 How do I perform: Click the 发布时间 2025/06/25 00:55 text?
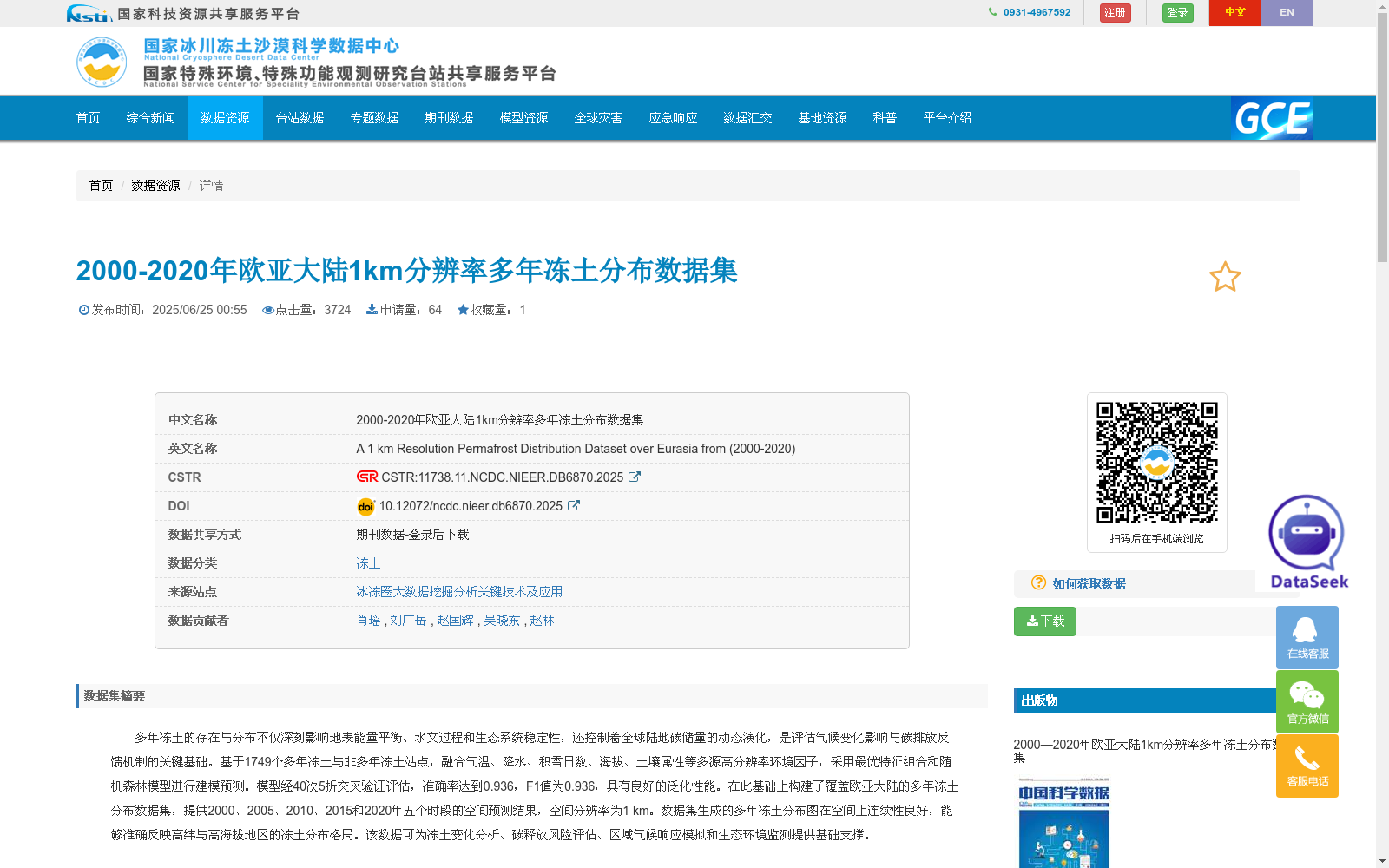pos(162,310)
